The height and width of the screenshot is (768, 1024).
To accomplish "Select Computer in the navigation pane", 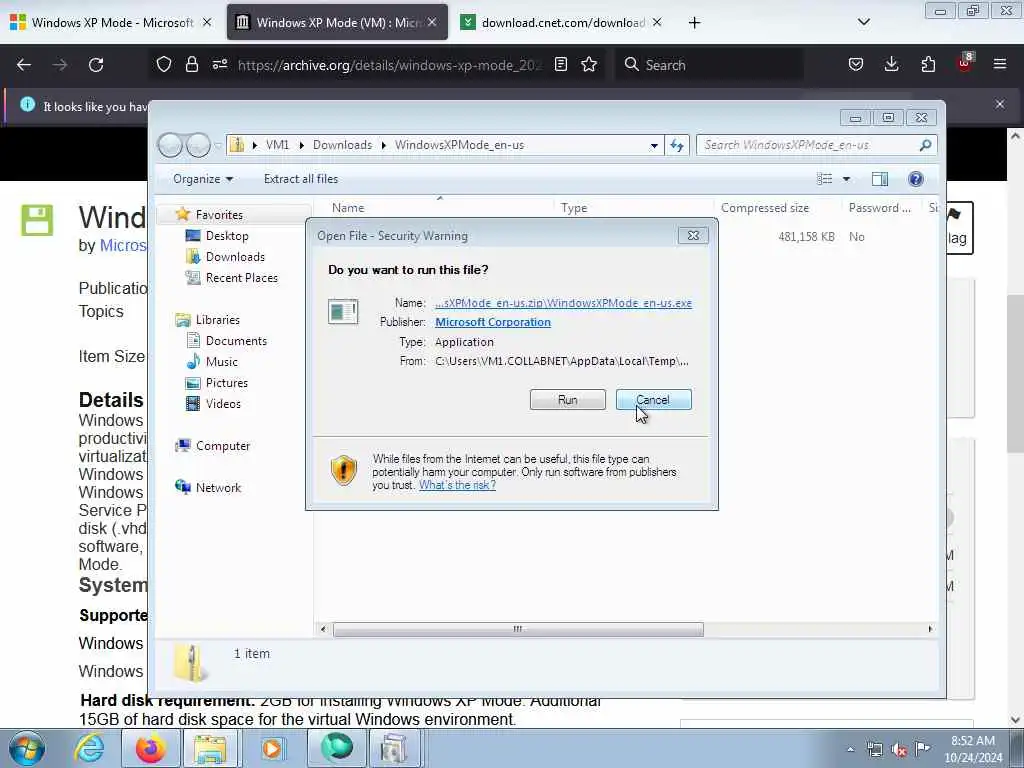I will pos(223,446).
